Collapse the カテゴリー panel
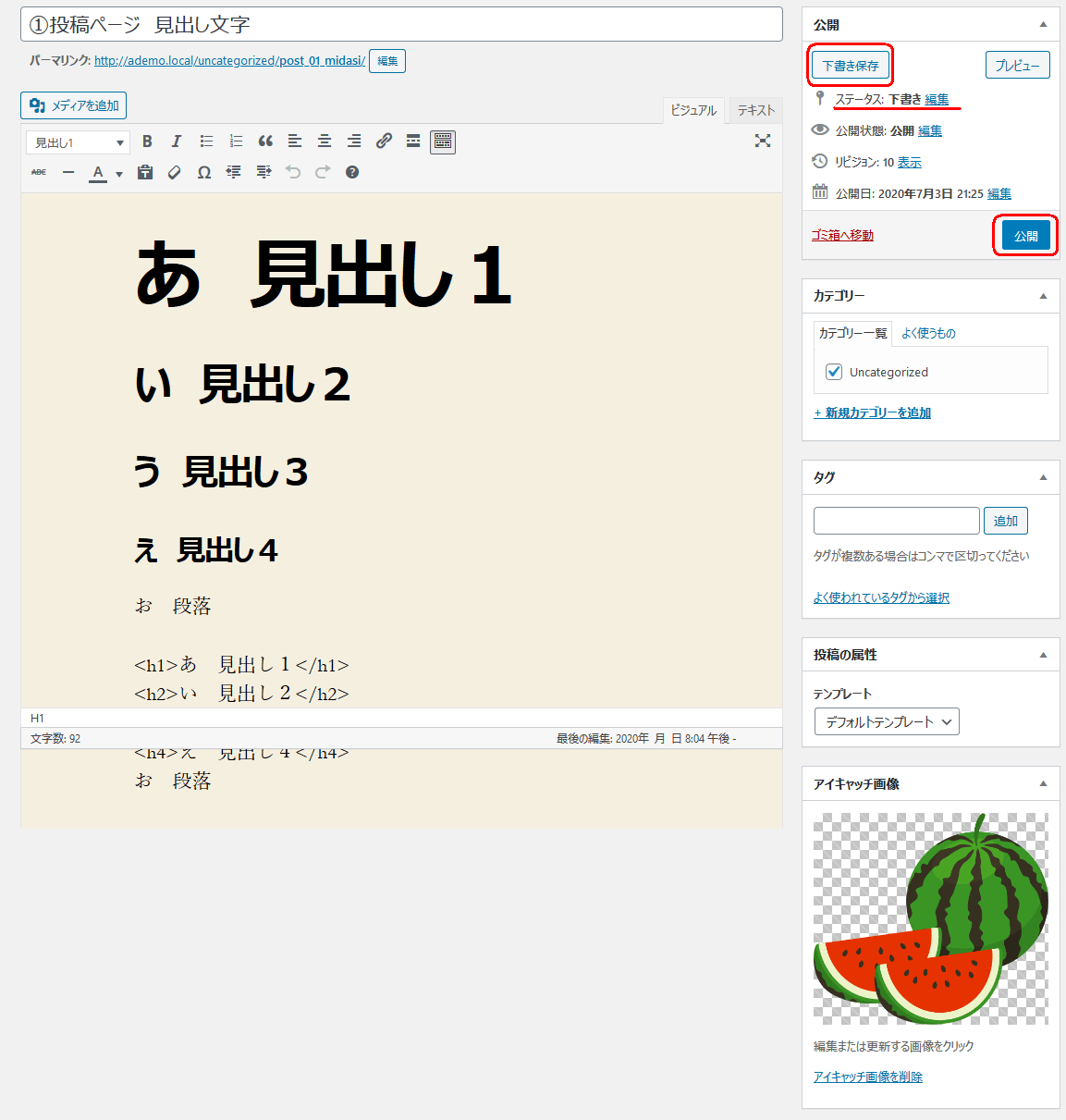 (x=1043, y=296)
